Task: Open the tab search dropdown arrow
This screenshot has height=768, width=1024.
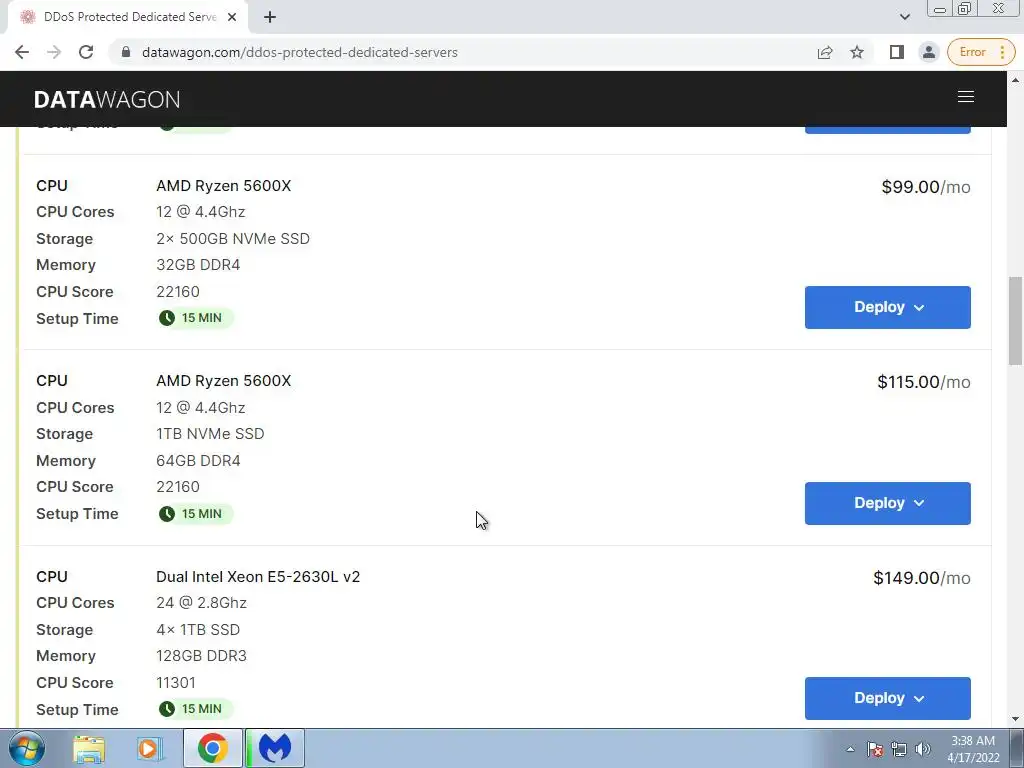Action: (x=904, y=17)
